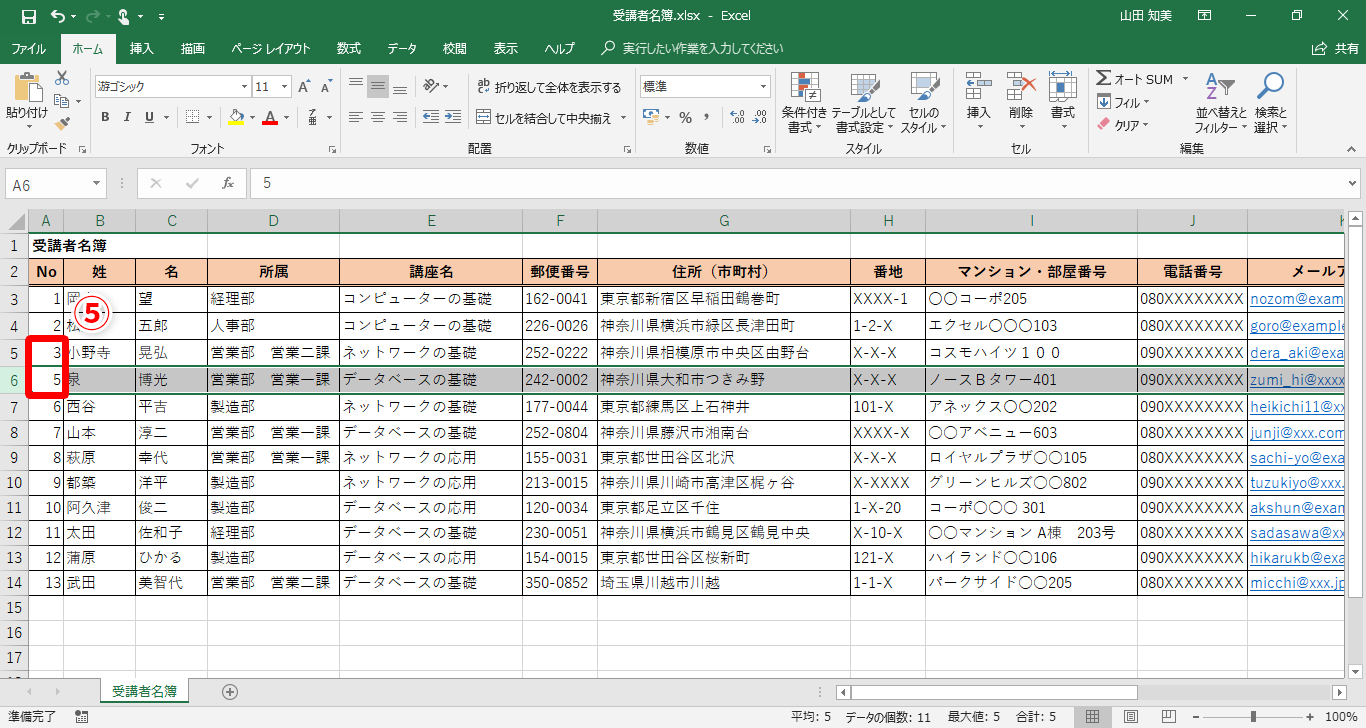Image resolution: width=1366 pixels, height=728 pixels.
Task: Decrease the cell indent
Action: tap(429, 117)
